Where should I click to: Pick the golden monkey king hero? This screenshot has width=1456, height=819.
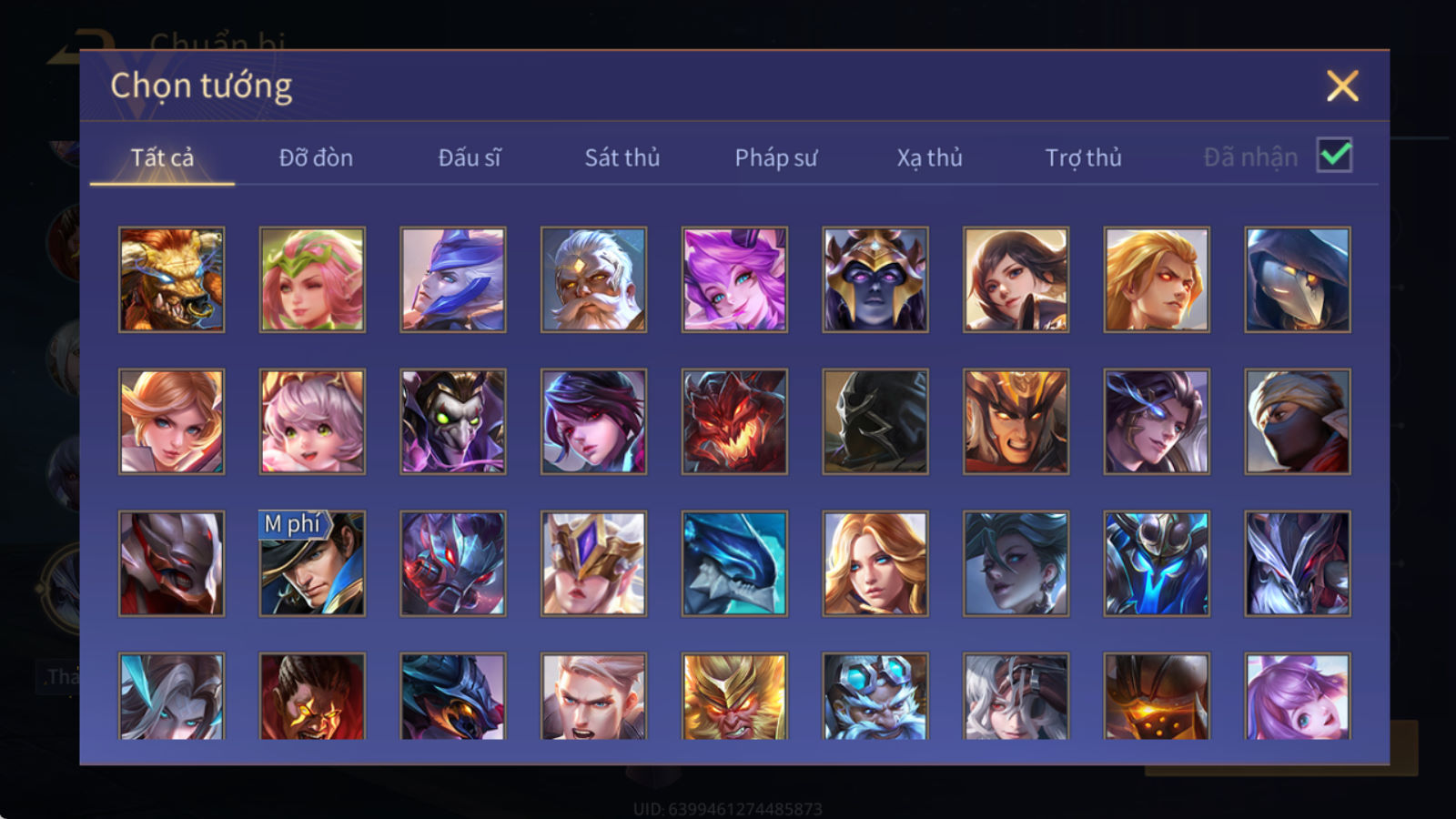(734, 696)
